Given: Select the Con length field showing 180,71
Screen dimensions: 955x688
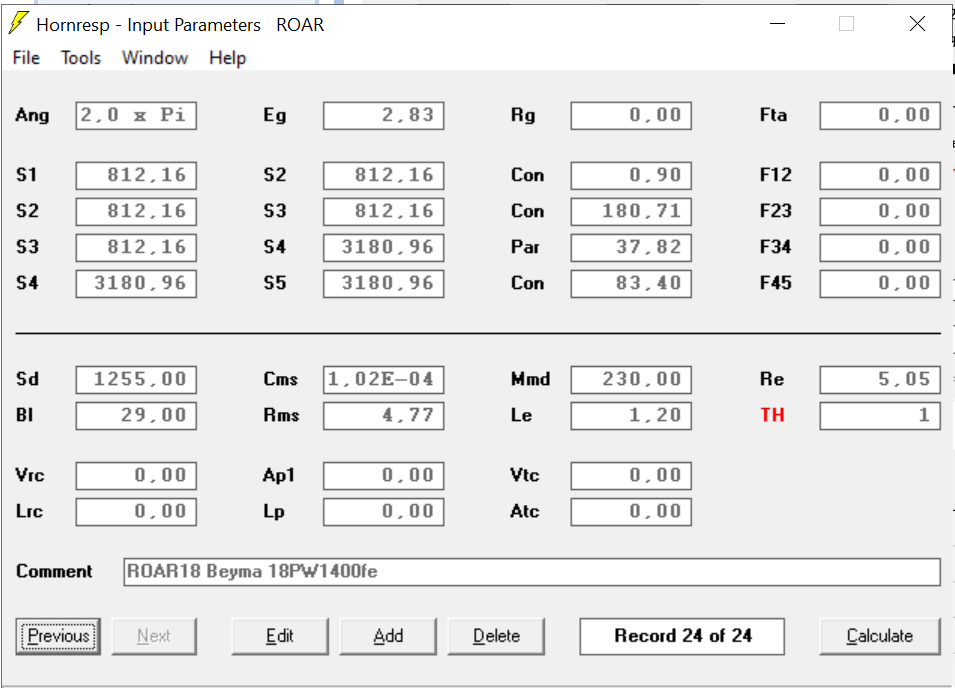Looking at the screenshot, I should [631, 211].
